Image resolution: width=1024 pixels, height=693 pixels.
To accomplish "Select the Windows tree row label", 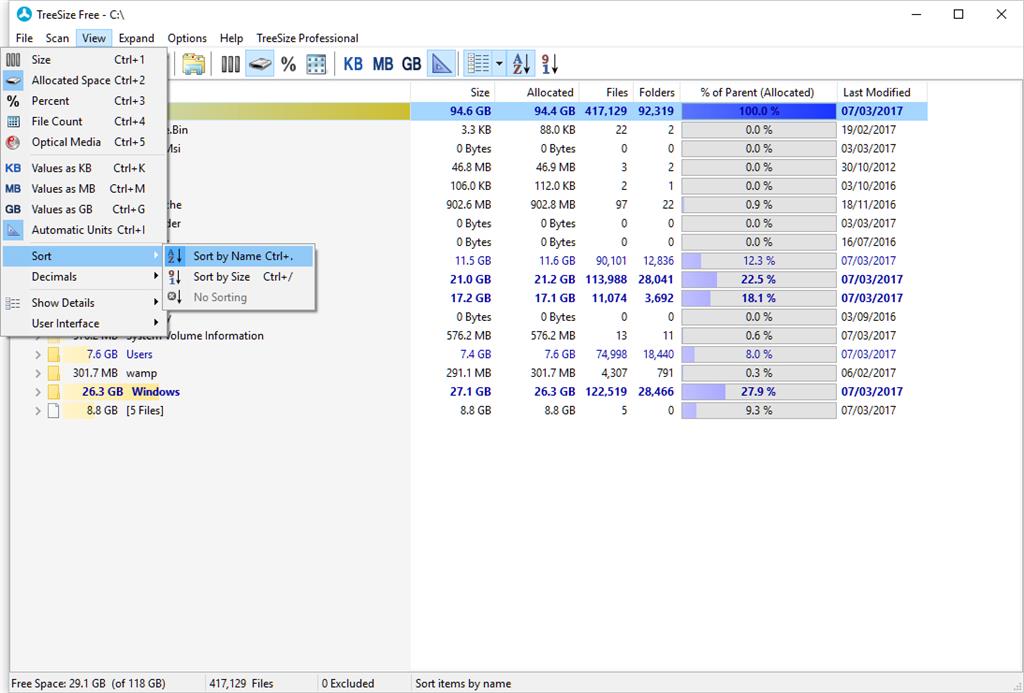I will pyautogui.click(x=155, y=392).
